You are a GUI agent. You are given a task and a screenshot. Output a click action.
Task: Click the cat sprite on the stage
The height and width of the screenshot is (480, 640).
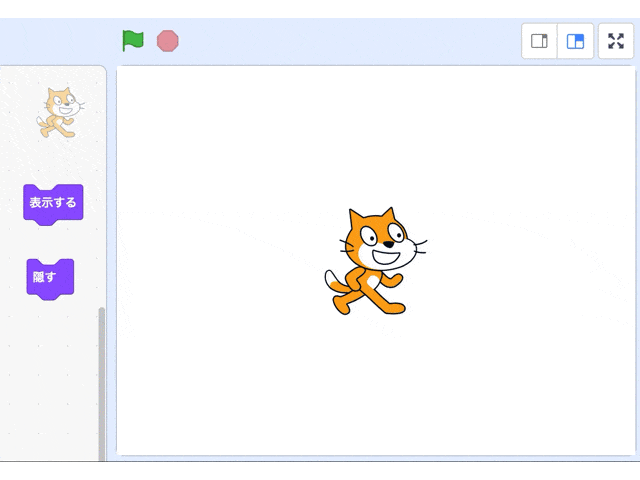[x=376, y=261]
